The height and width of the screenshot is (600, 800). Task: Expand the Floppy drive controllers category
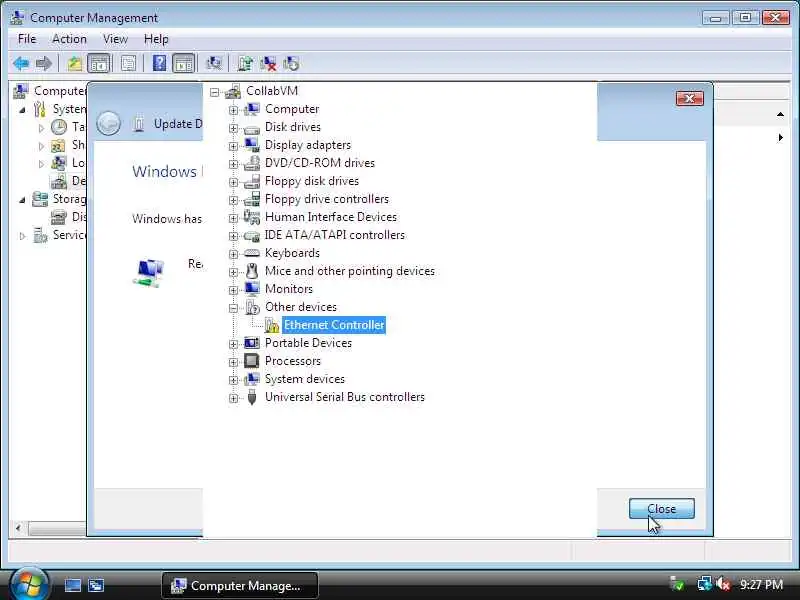[x=234, y=200]
